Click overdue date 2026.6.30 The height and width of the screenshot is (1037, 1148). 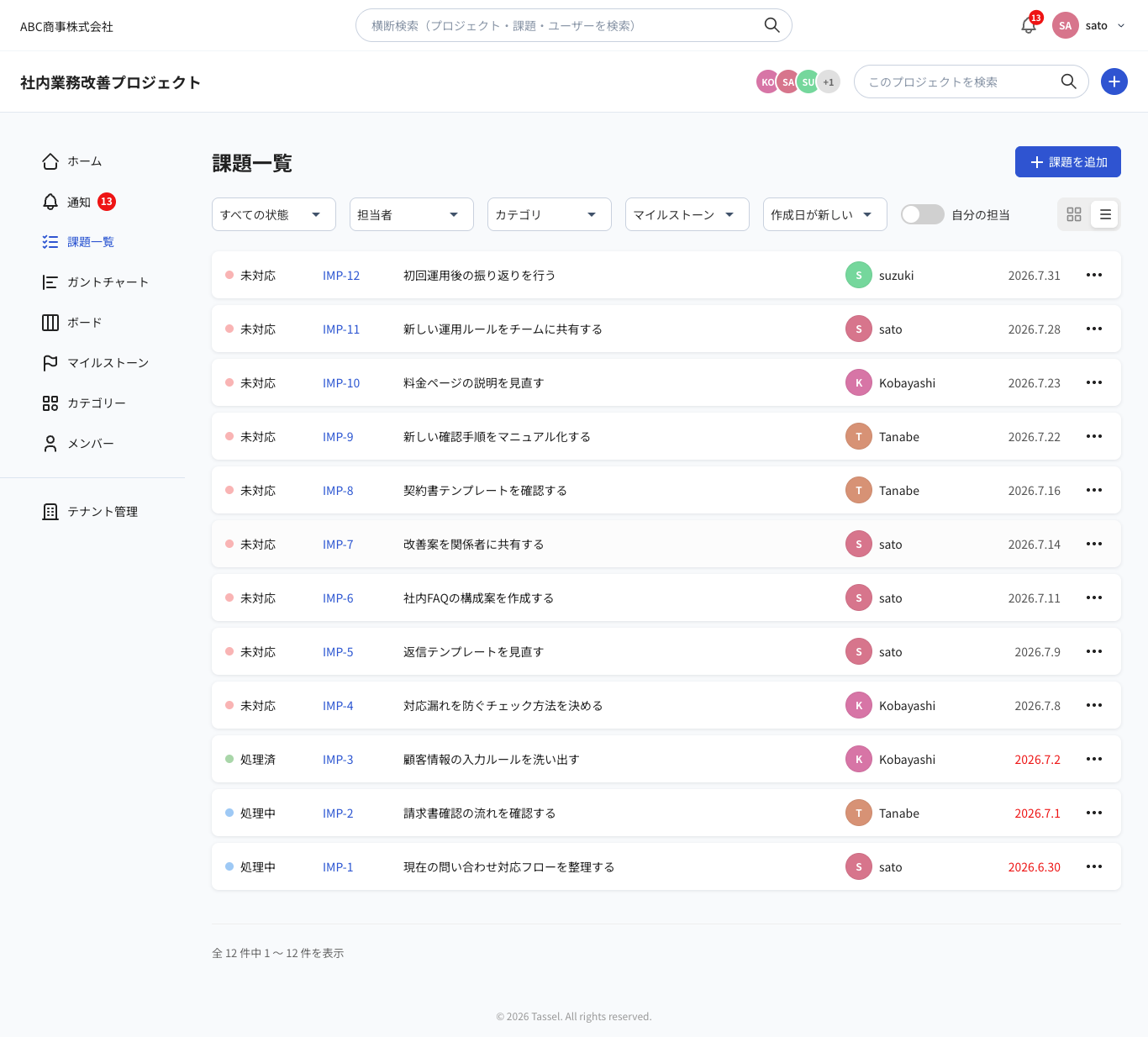point(1034,867)
